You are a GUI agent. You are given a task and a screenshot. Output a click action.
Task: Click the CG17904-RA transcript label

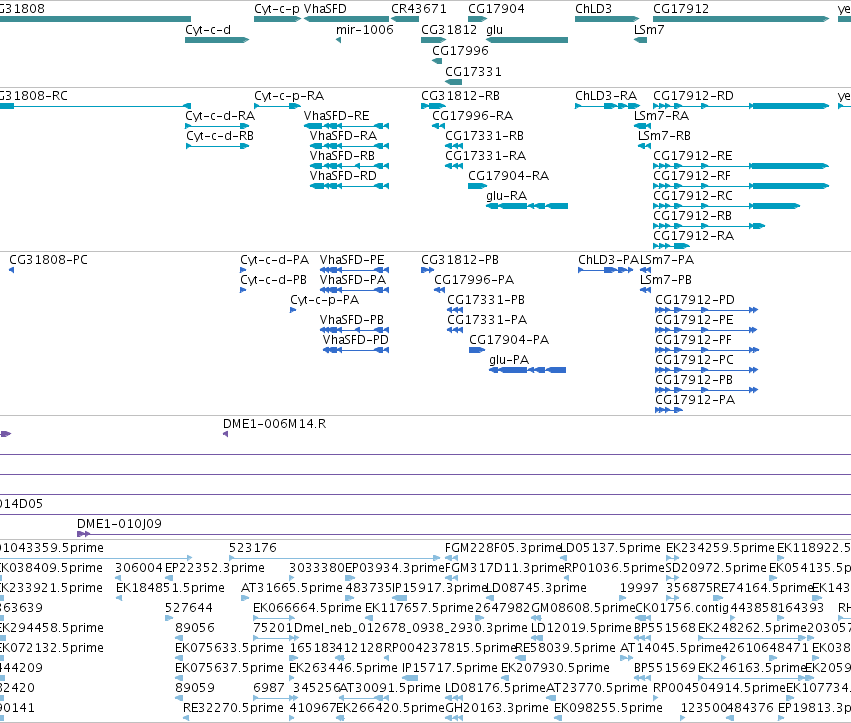509,176
